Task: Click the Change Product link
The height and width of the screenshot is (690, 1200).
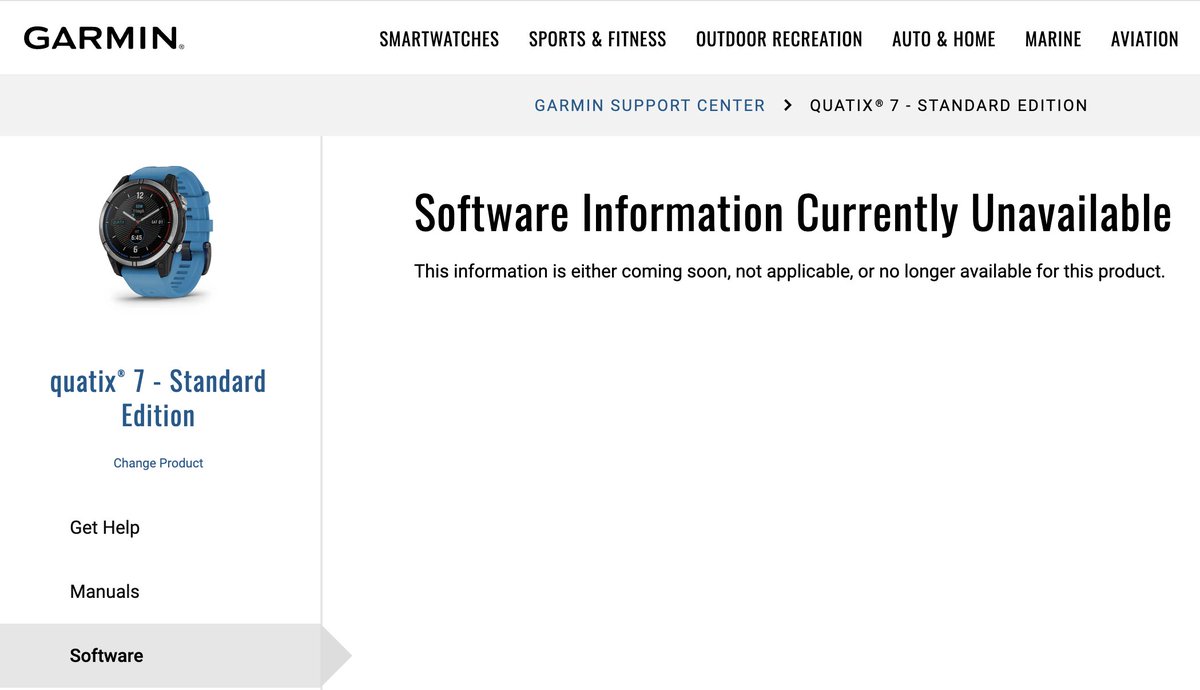Action: [158, 463]
